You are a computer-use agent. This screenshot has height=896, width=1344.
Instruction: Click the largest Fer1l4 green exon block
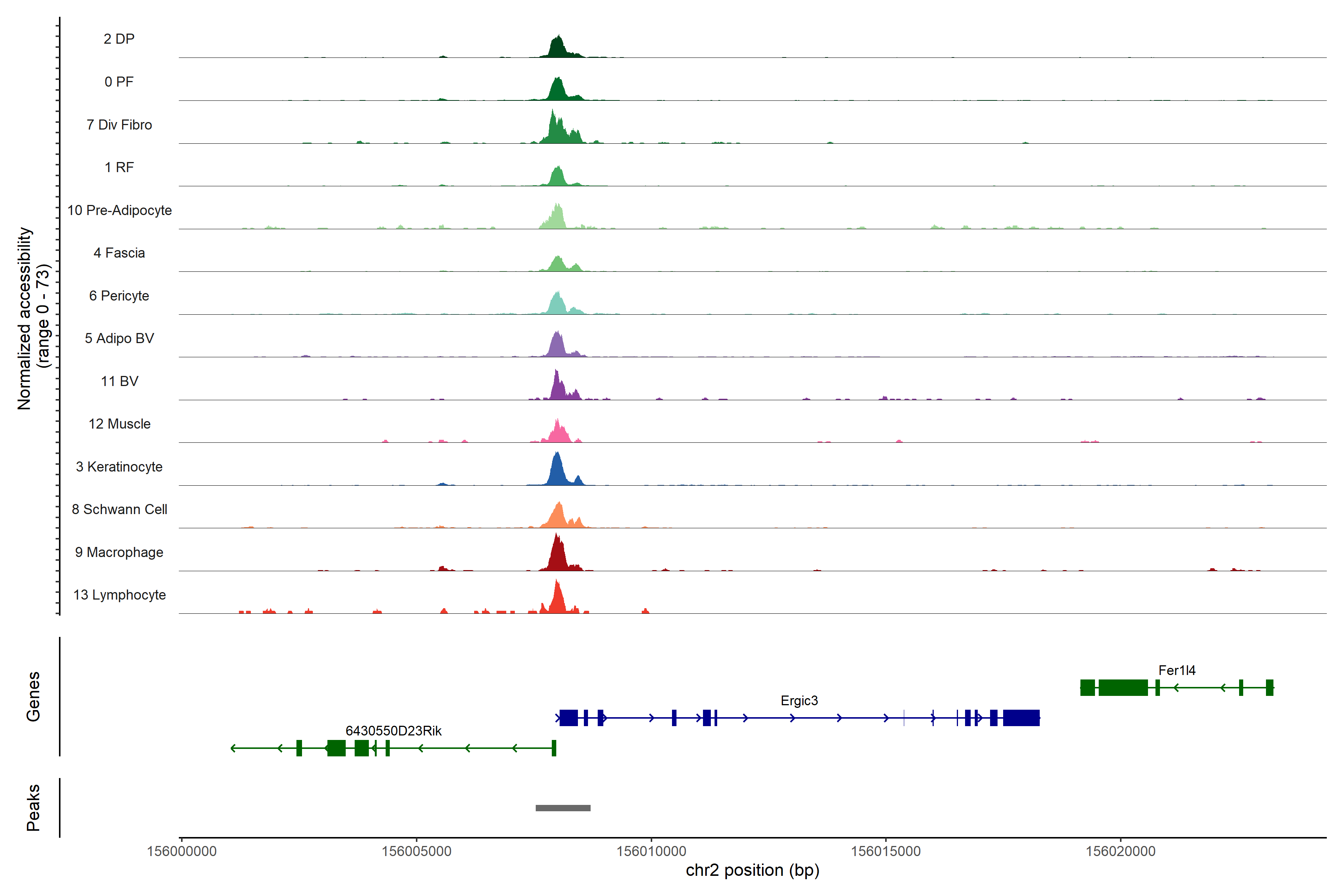1123,687
